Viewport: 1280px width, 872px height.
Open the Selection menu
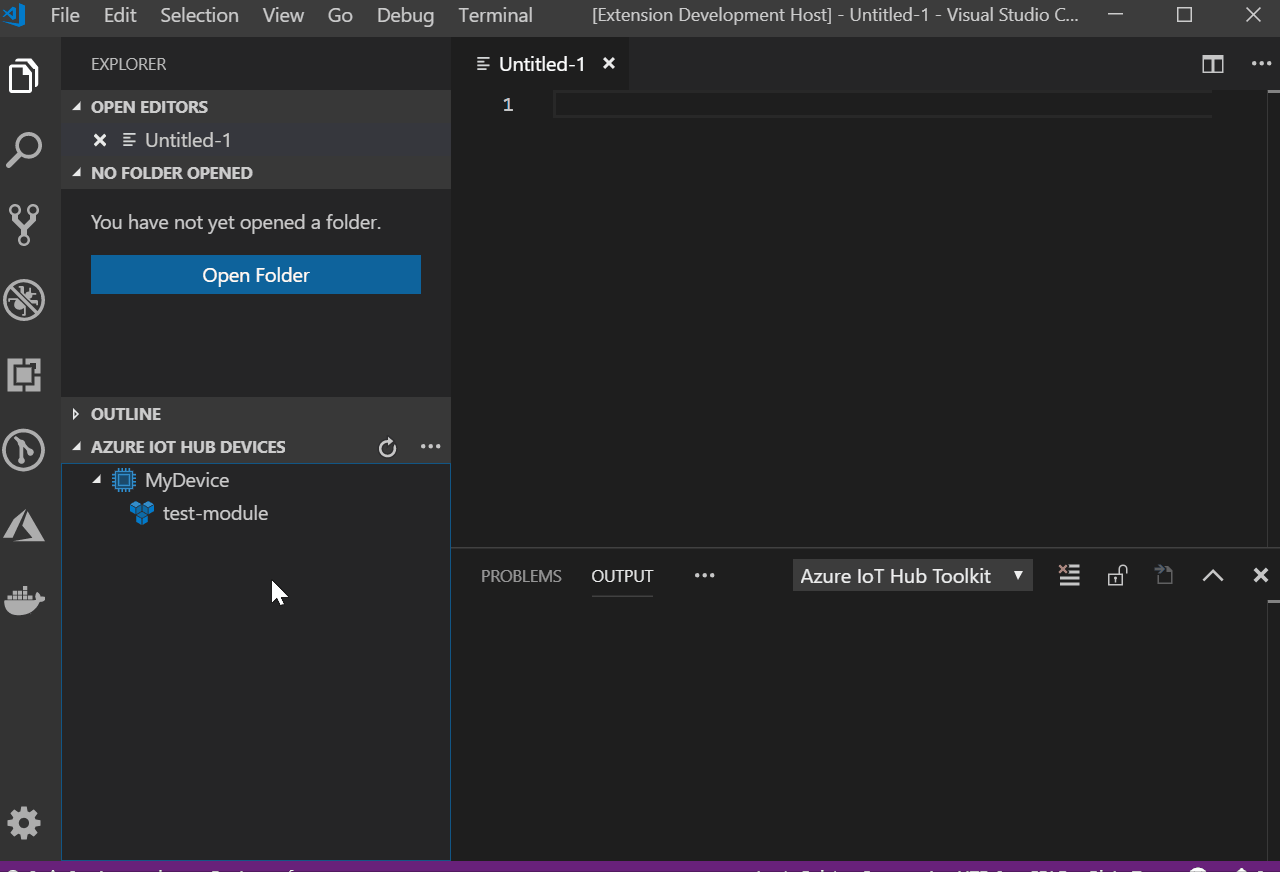[x=199, y=15]
